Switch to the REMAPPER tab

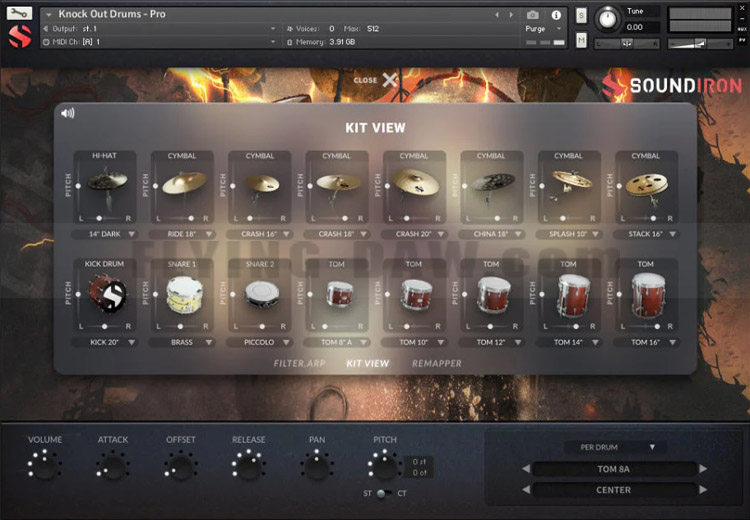click(x=437, y=364)
